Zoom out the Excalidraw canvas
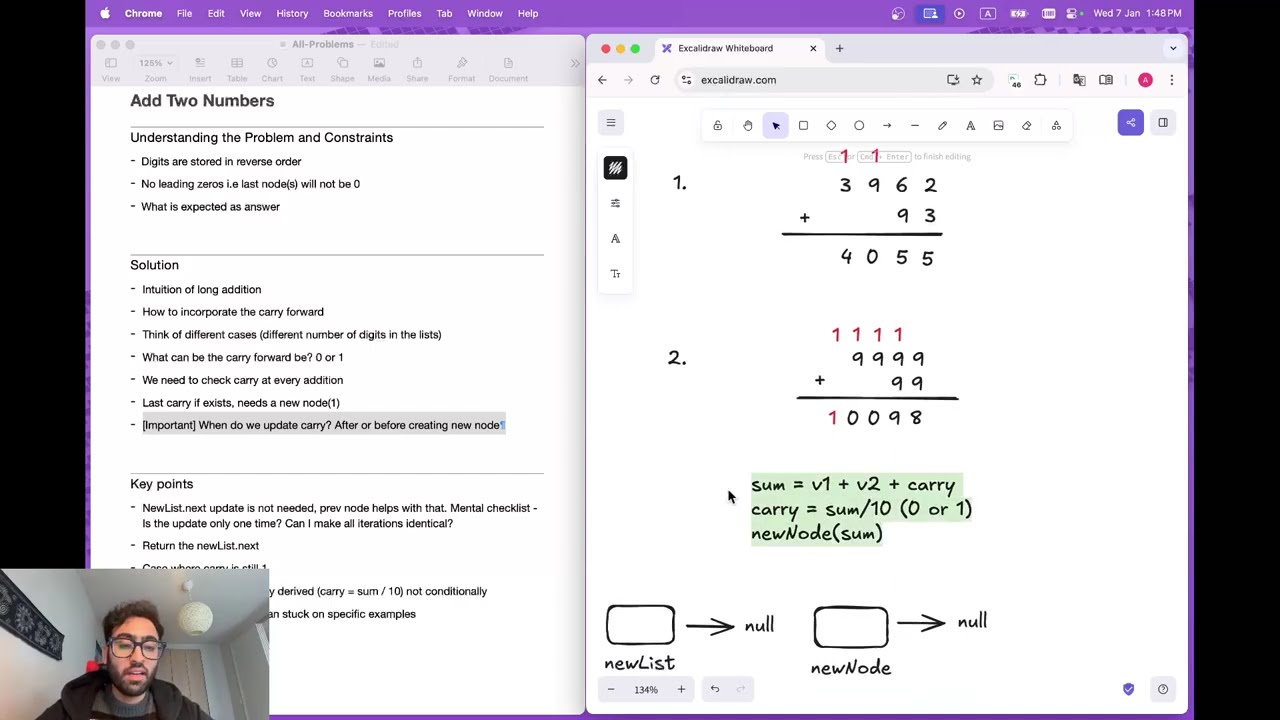The image size is (1280, 720). pos(611,689)
